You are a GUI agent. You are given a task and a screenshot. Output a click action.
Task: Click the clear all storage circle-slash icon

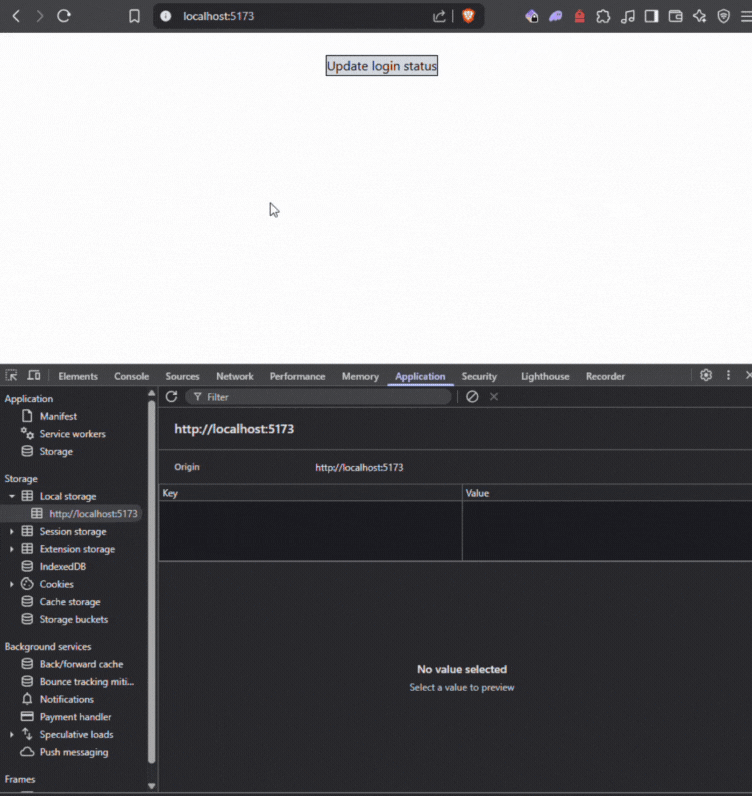(472, 396)
